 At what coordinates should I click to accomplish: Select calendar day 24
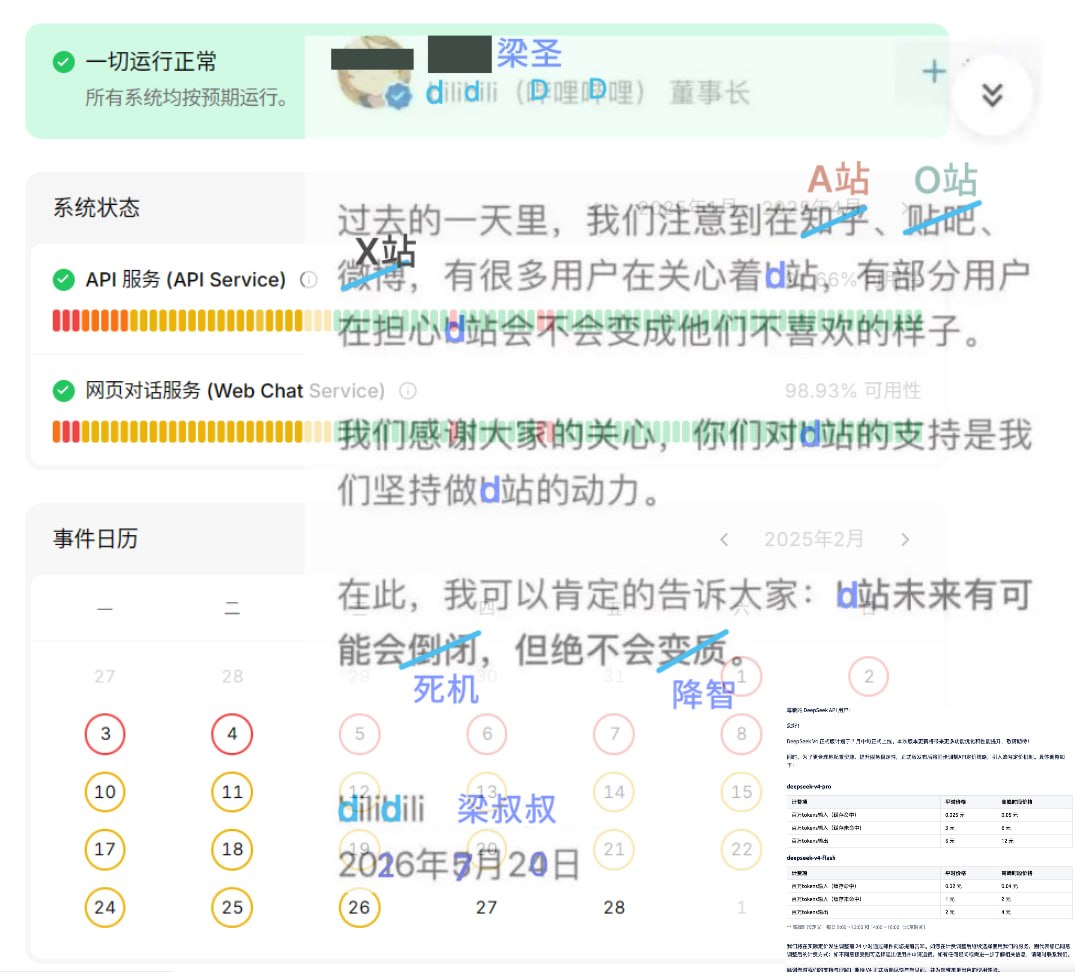[x=105, y=907]
